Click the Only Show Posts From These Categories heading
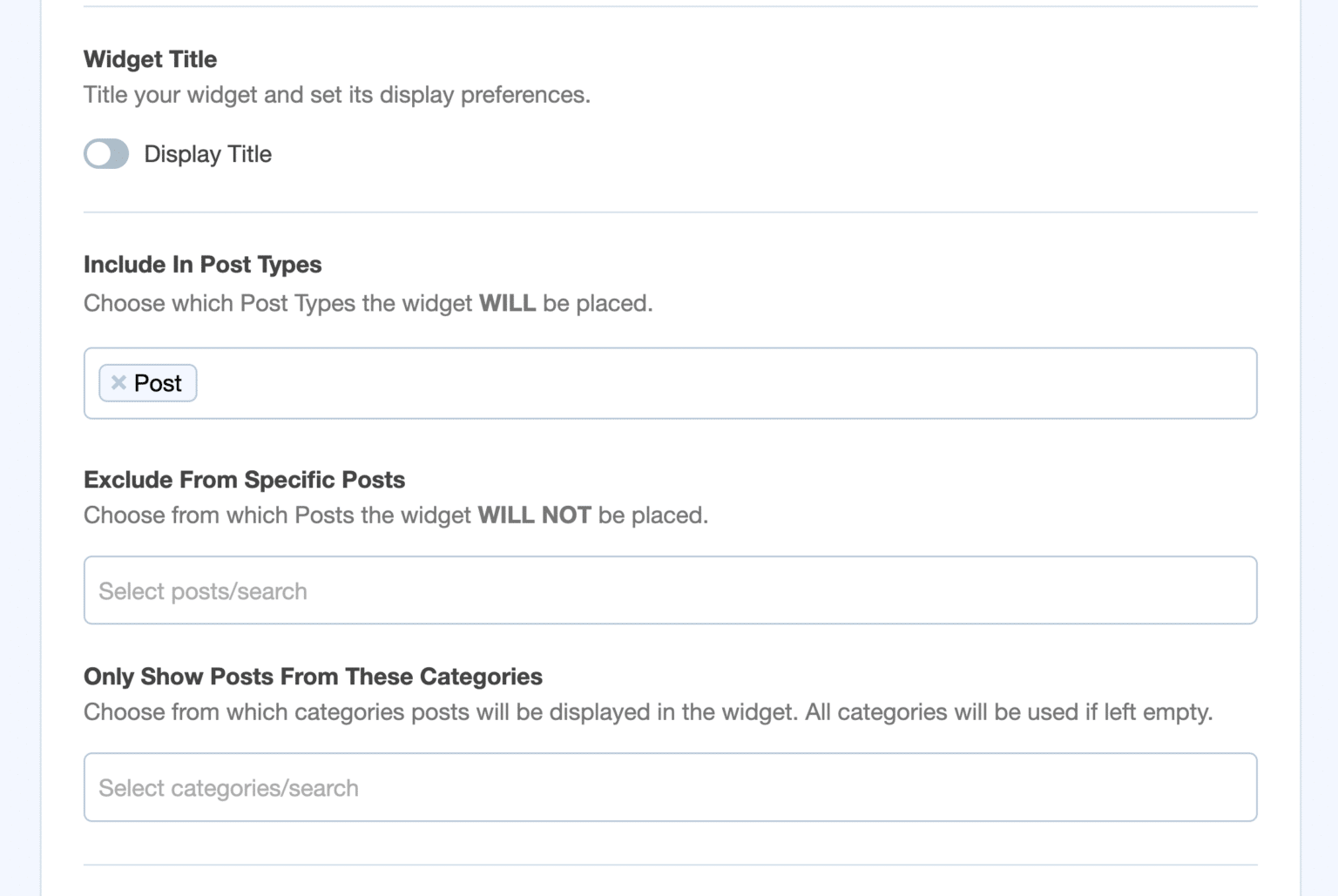 point(313,677)
